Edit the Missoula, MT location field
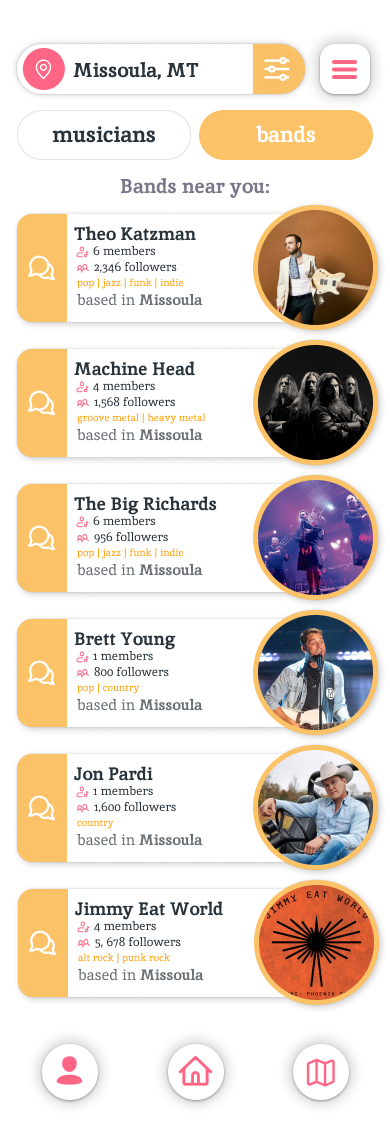This screenshot has height=1121, width=390. [x=136, y=70]
